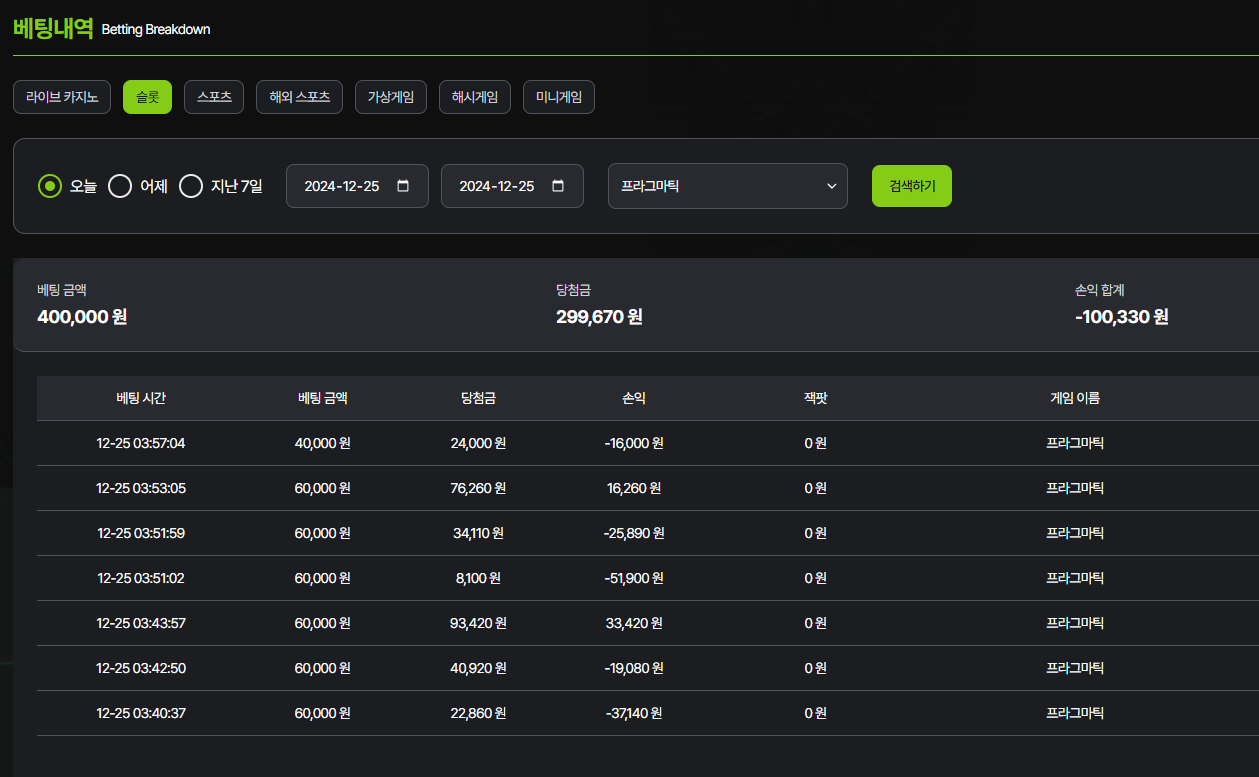Click winnings cell 22,860 원

tap(478, 713)
